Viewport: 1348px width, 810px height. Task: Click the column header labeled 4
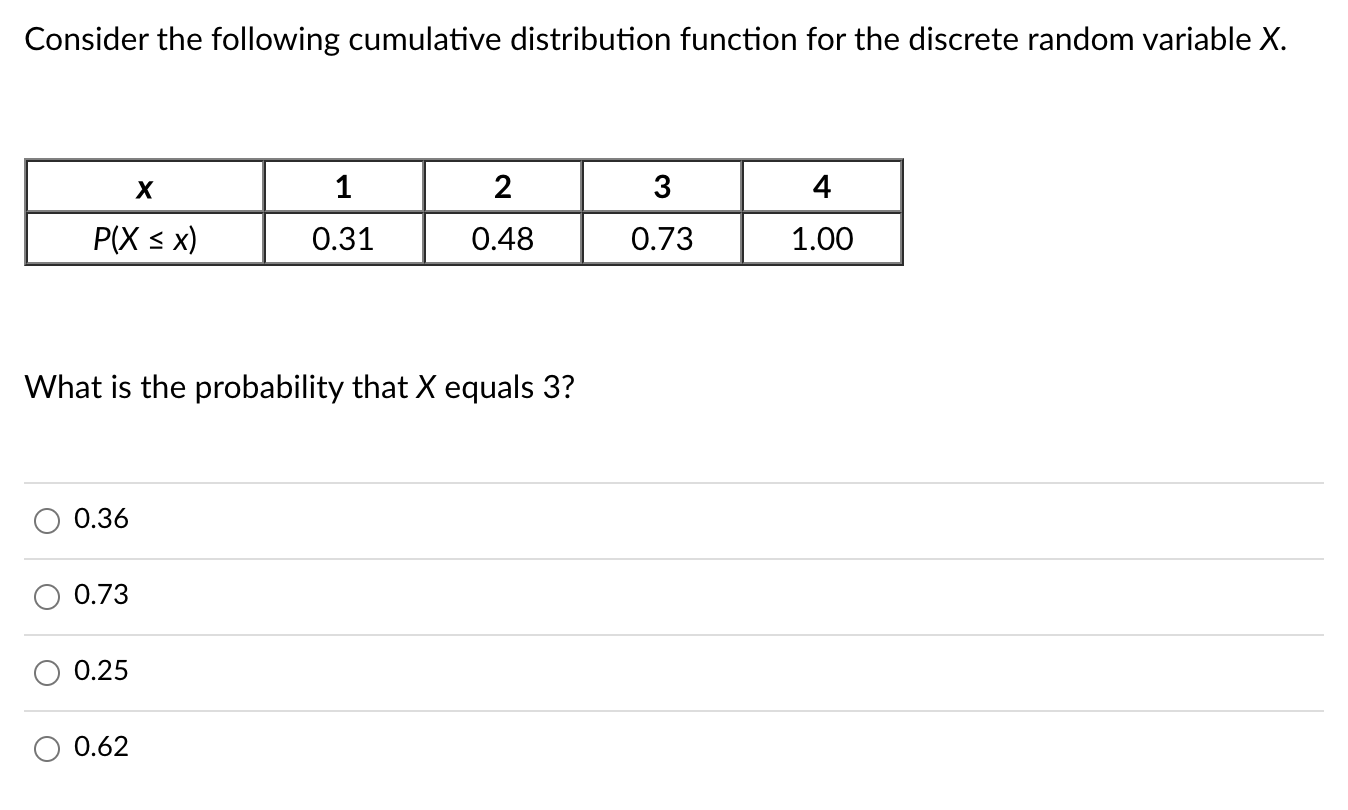(x=821, y=186)
